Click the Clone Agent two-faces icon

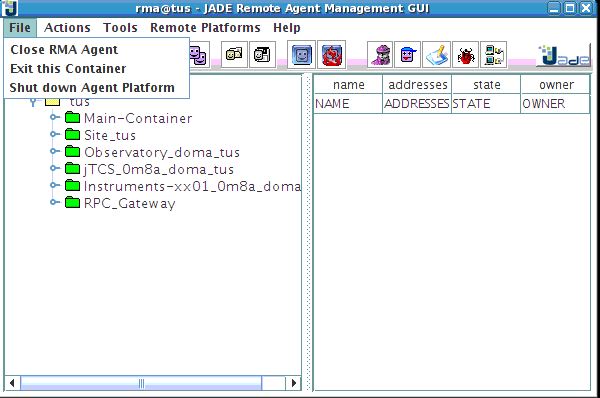click(199, 55)
